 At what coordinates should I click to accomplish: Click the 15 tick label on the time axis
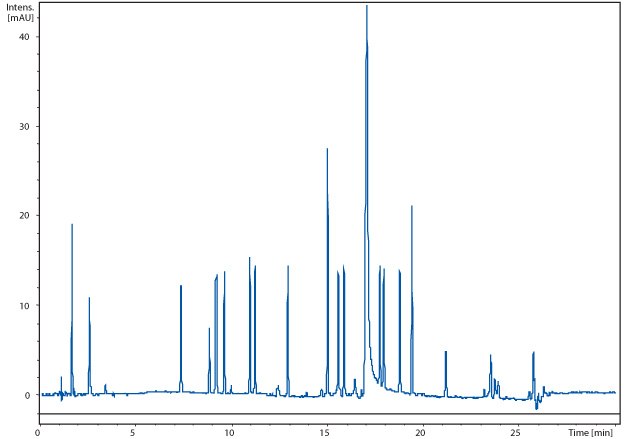coord(324,432)
